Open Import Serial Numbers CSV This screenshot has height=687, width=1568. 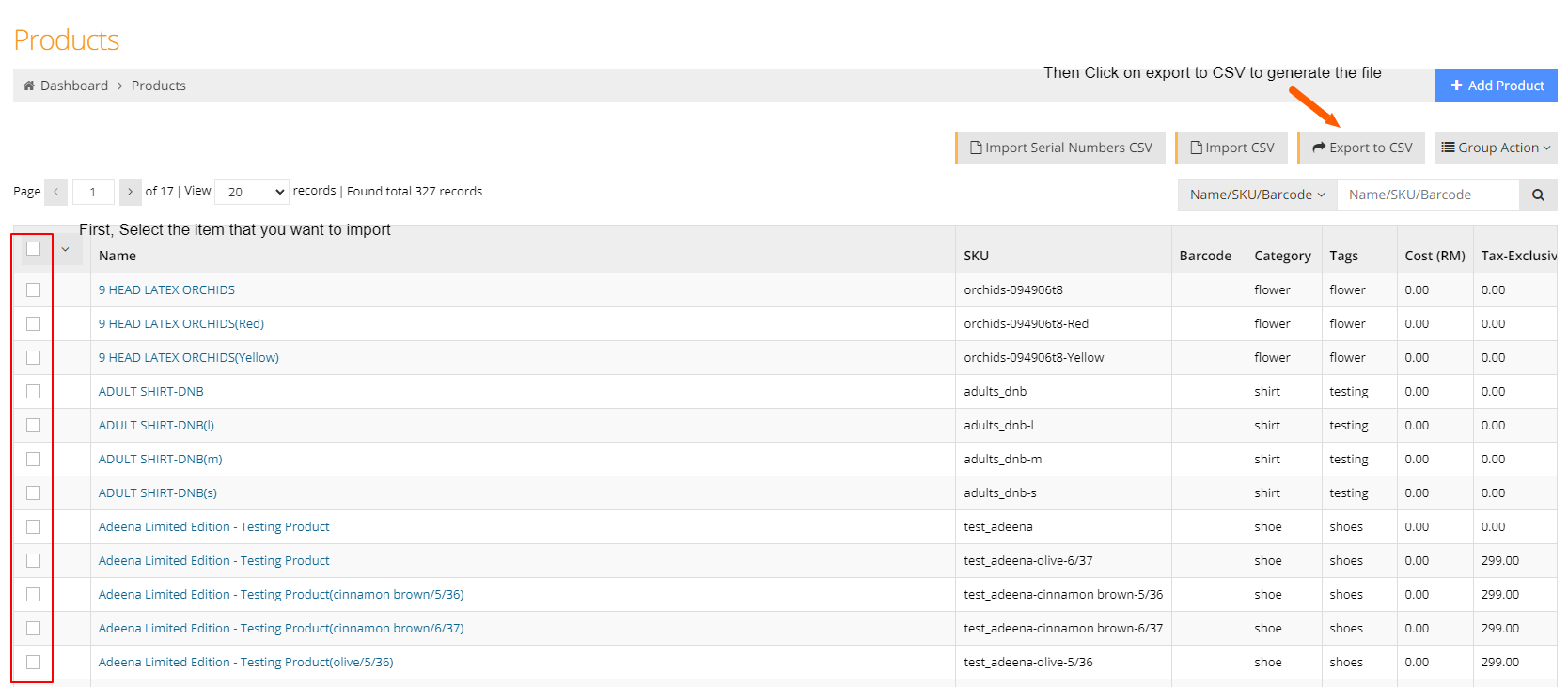click(x=1061, y=148)
